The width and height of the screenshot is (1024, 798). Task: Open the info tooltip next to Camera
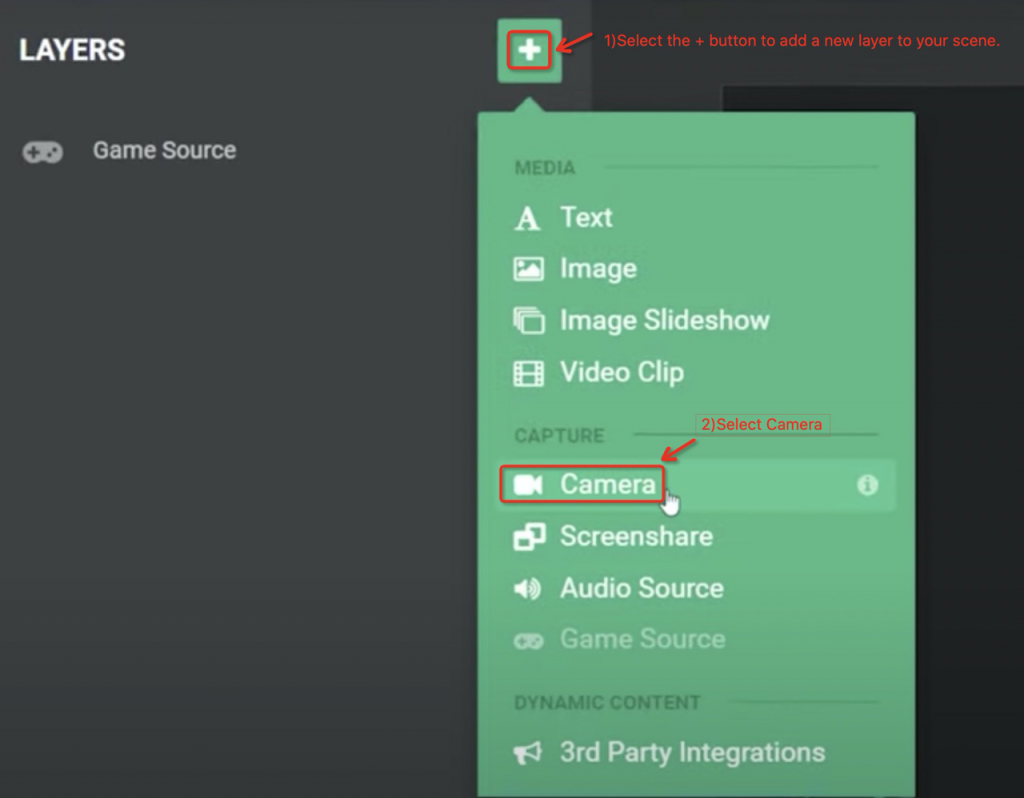868,483
